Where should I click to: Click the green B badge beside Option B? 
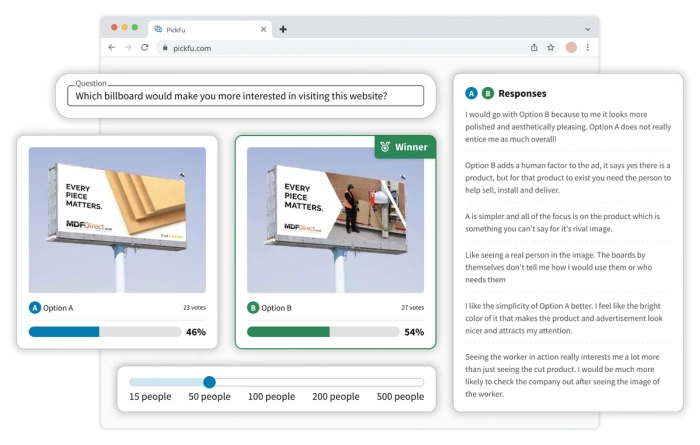253,308
